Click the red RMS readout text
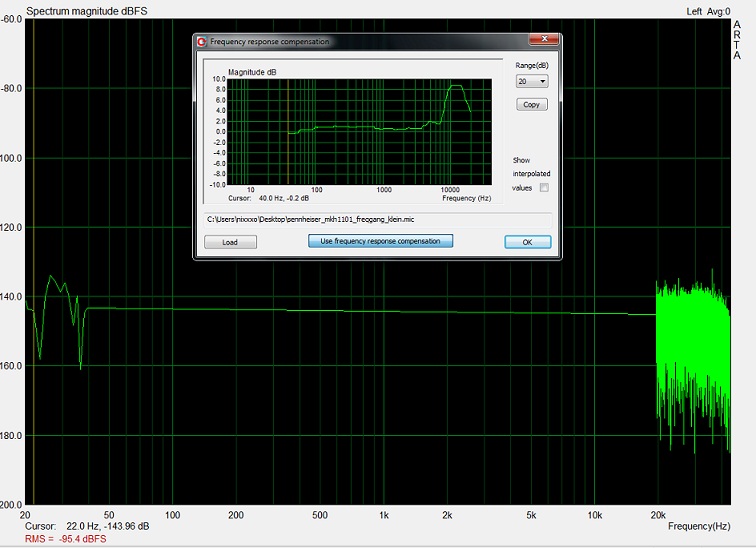 click(x=65, y=539)
